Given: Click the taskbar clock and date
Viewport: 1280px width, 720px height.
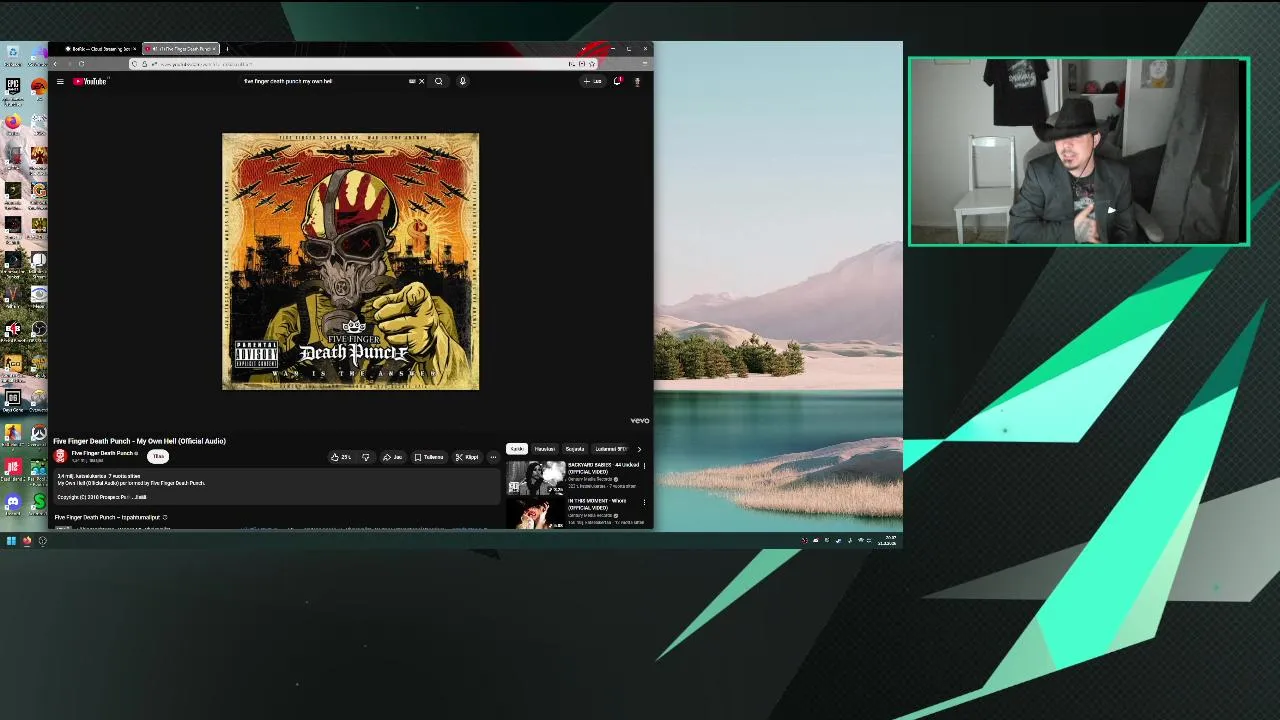Looking at the screenshot, I should click(x=887, y=541).
